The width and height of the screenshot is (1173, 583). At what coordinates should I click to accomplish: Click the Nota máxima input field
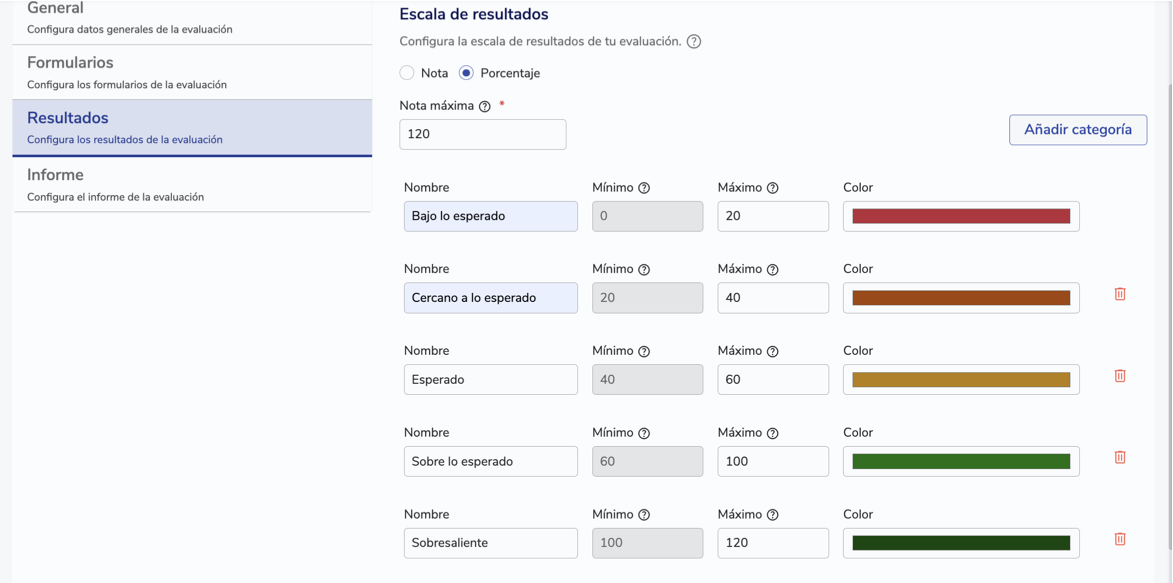482,135
